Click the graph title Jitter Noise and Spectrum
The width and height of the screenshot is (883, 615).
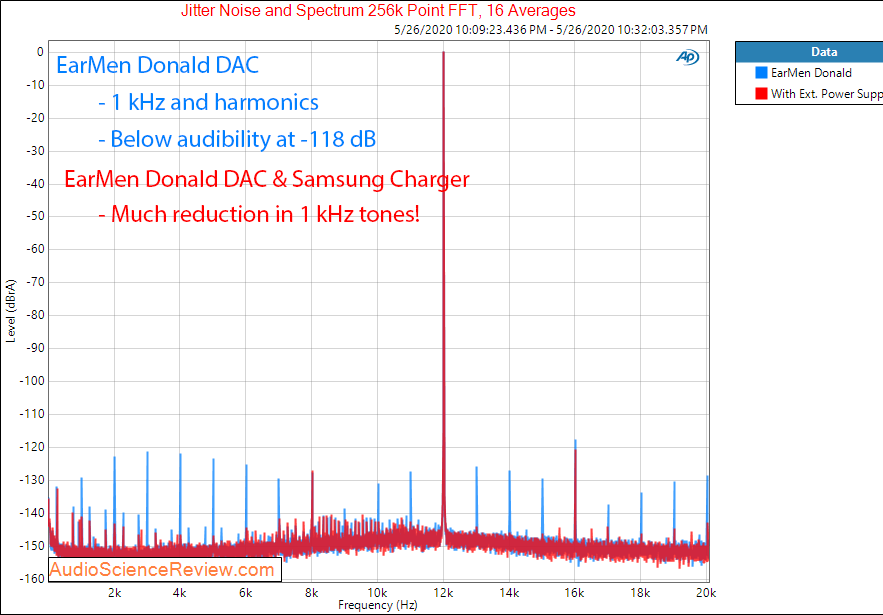pos(378,10)
